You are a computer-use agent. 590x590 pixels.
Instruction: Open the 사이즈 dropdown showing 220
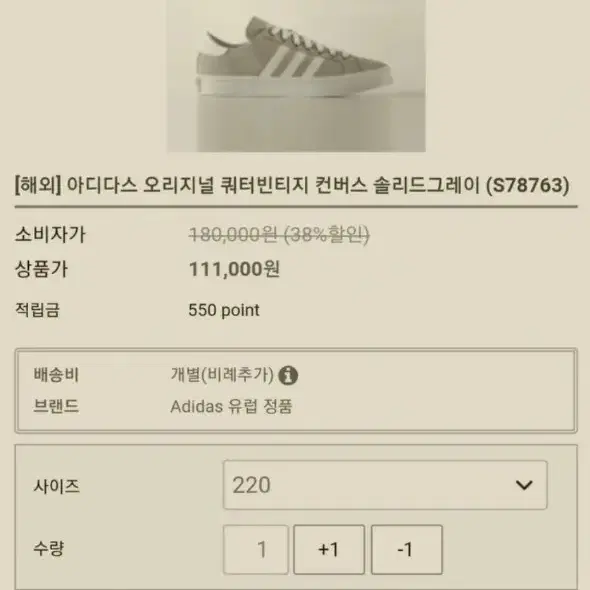[385, 485]
